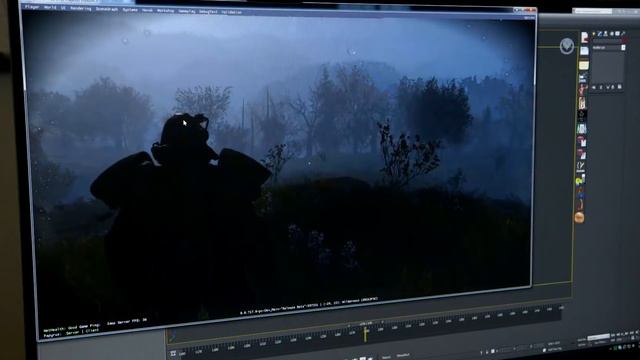
Task: Click the build version text at the viewport bottom
Action: click(309, 306)
